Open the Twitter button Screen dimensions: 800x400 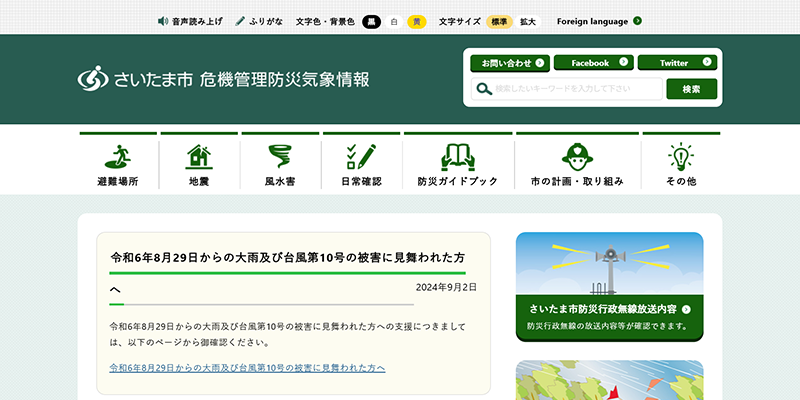coord(678,63)
